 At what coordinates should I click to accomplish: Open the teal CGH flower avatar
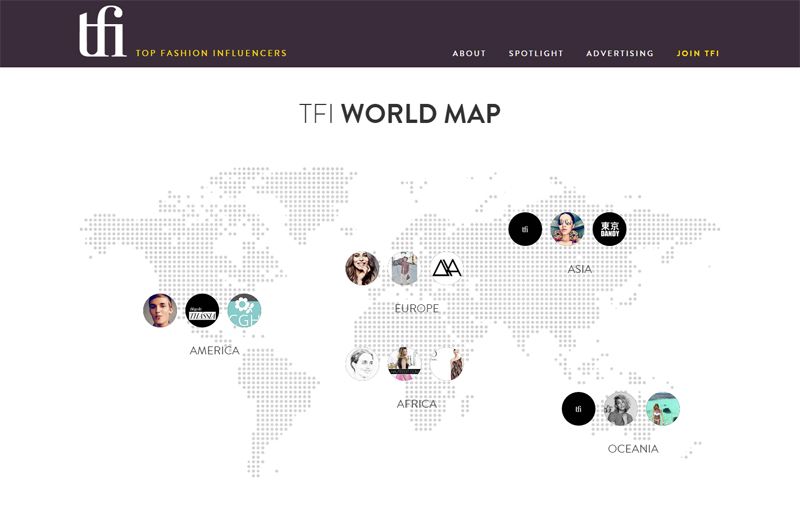pyautogui.click(x=244, y=310)
